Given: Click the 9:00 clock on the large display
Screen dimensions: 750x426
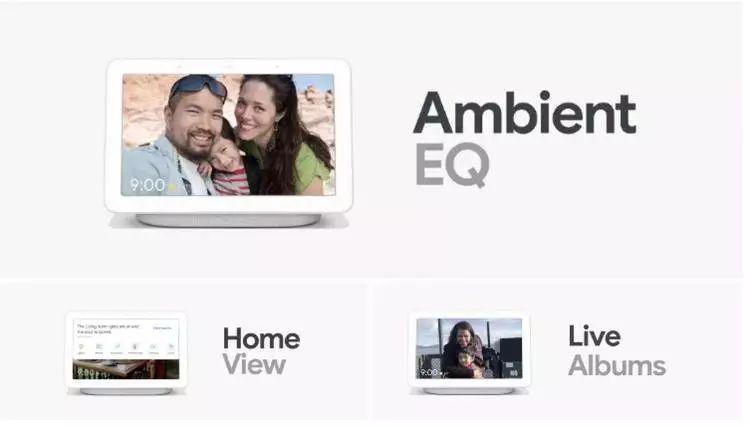Looking at the screenshot, I should pyautogui.click(x=147, y=185).
